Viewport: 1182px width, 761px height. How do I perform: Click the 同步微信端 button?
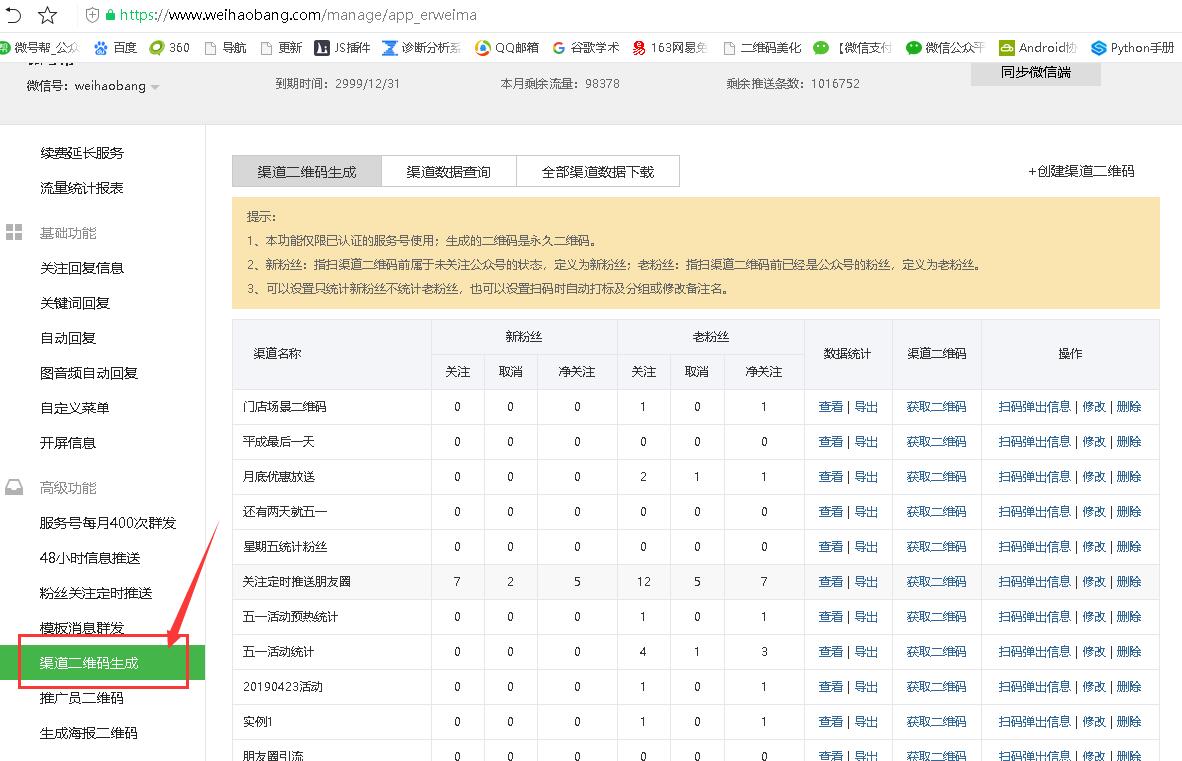pos(1036,72)
